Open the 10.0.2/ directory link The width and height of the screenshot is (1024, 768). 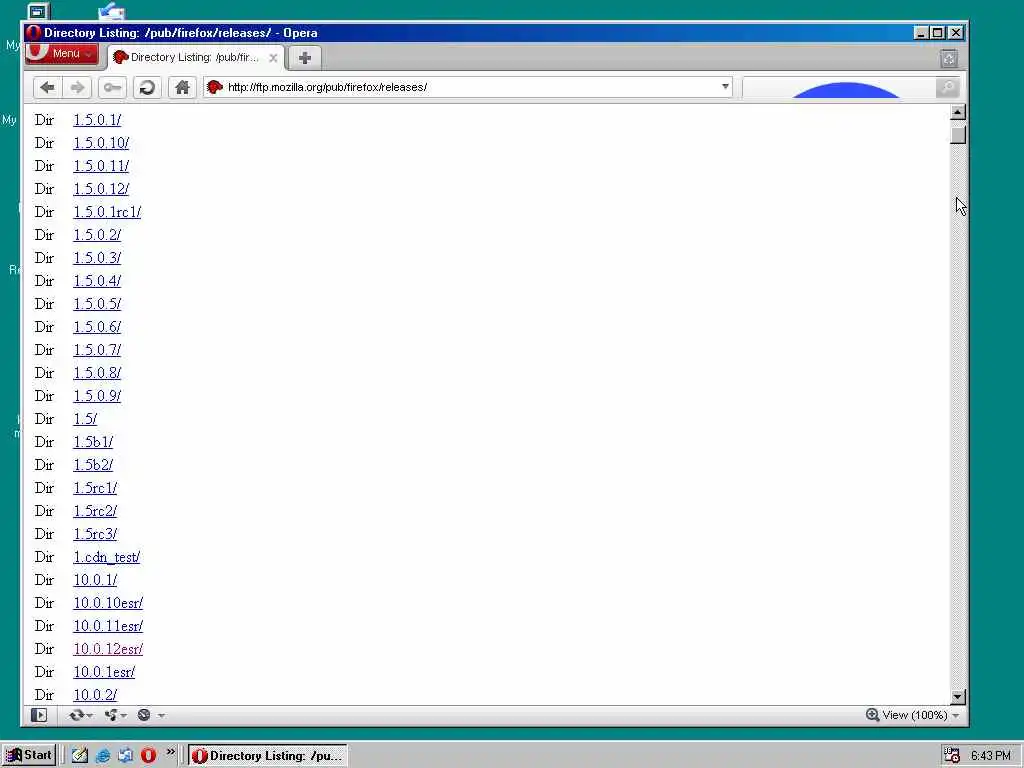[x=95, y=695]
